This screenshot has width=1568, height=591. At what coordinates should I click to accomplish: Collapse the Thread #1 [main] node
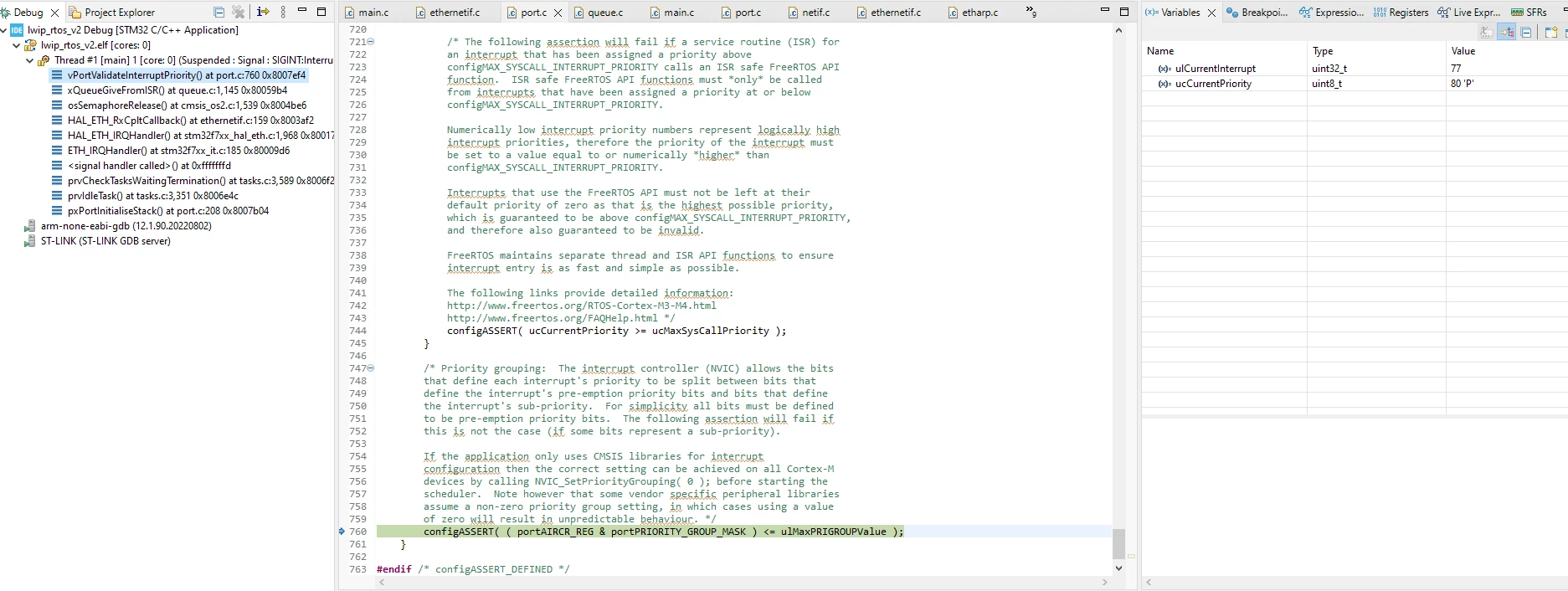point(30,60)
